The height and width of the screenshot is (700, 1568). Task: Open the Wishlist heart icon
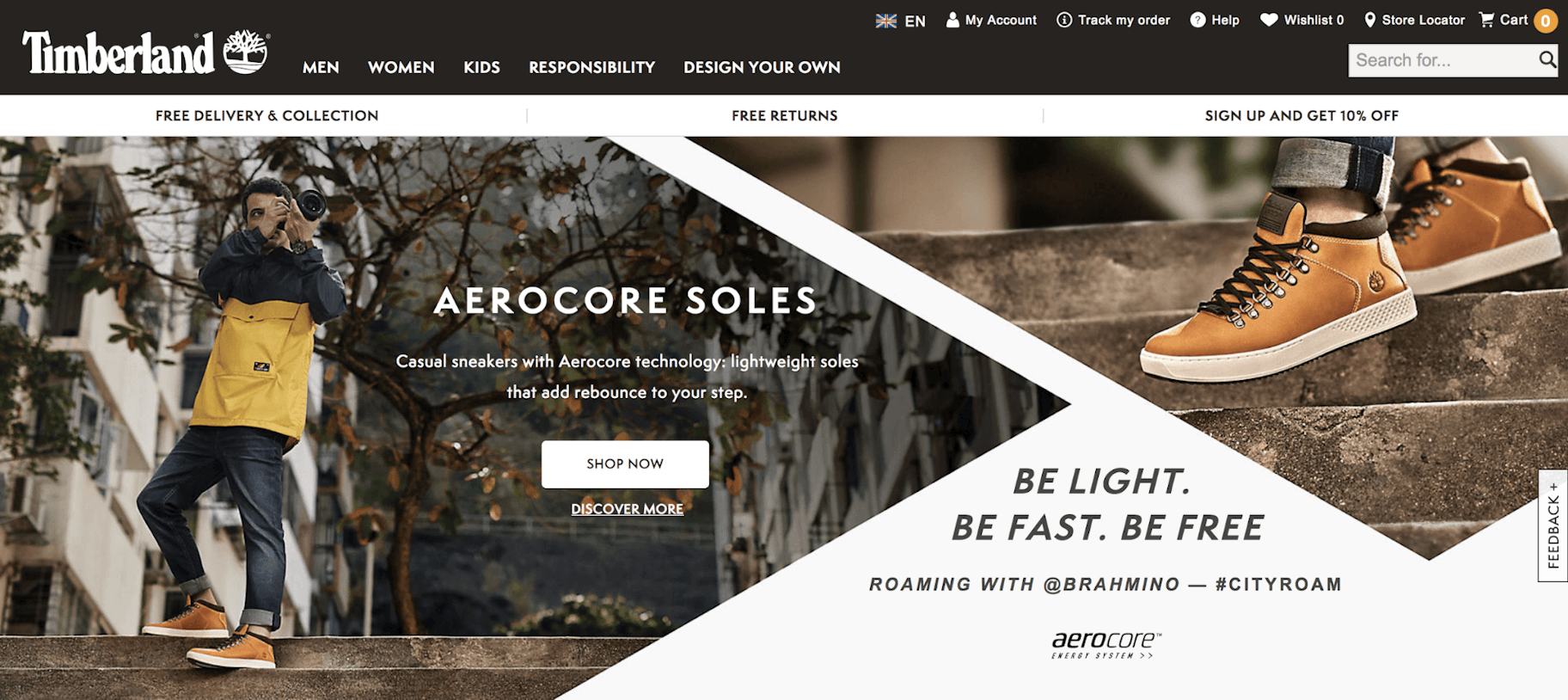point(1269,20)
